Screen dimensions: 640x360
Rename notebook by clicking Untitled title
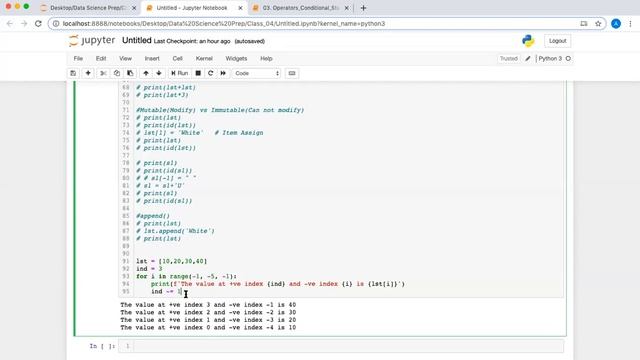tap(137, 40)
